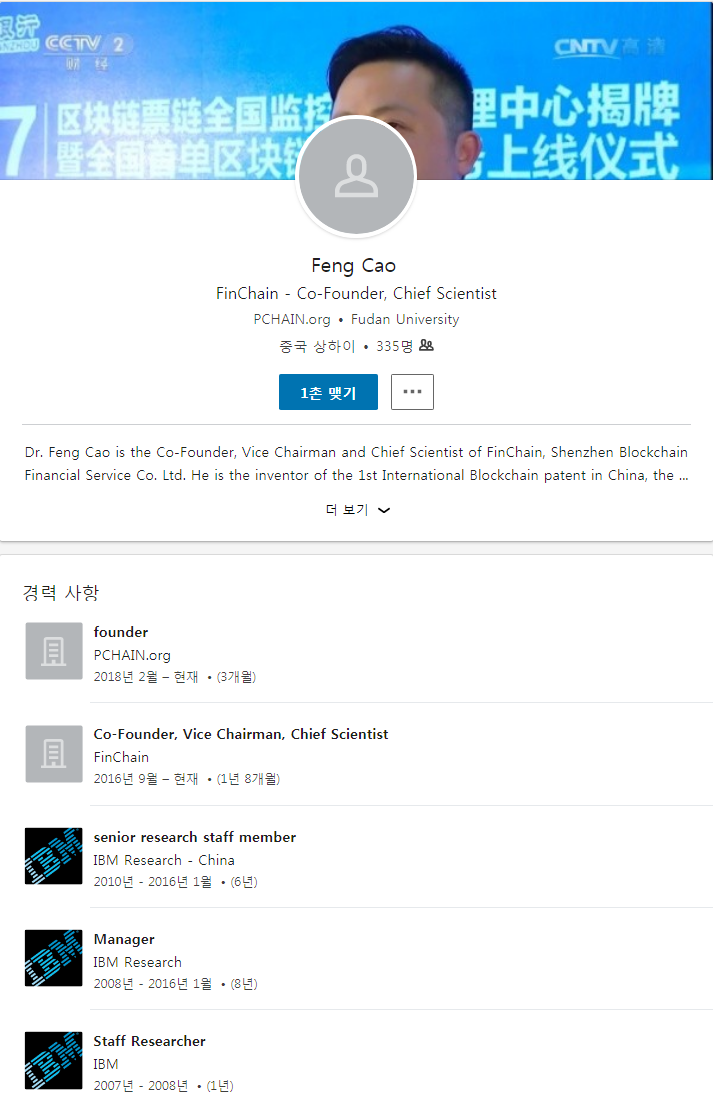
Task: Click IBM logo next to senior research staff member
Action: coord(54,856)
